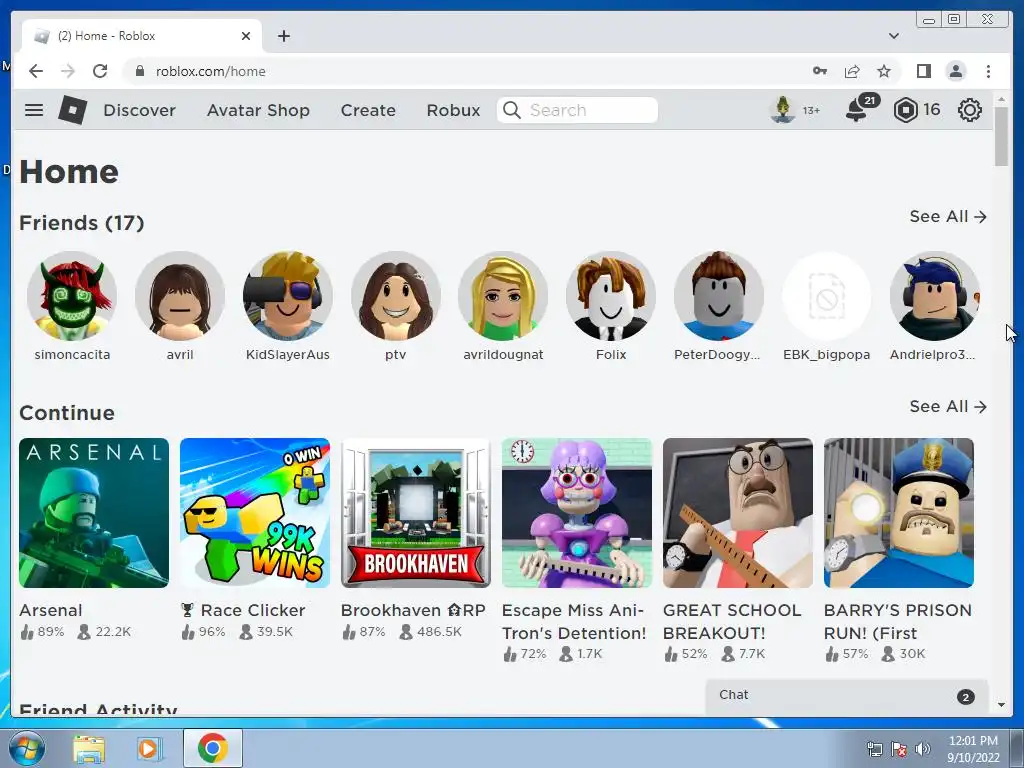Open Windows Media Player from taskbar
1024x768 pixels.
[149, 749]
